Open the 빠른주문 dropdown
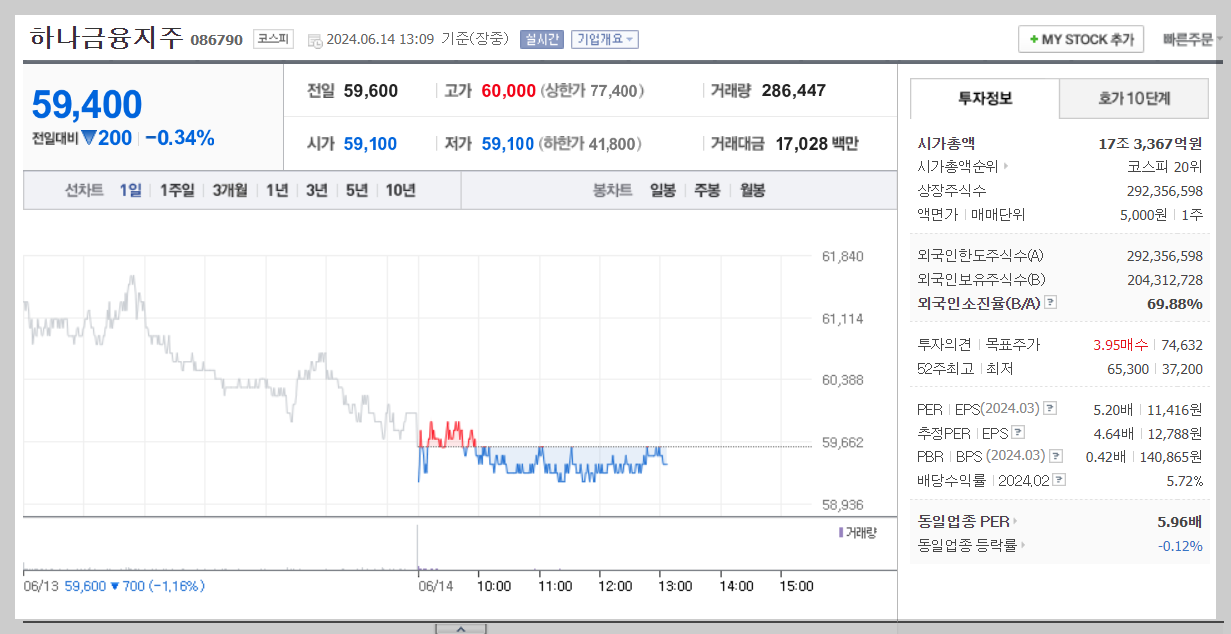 (1192, 40)
